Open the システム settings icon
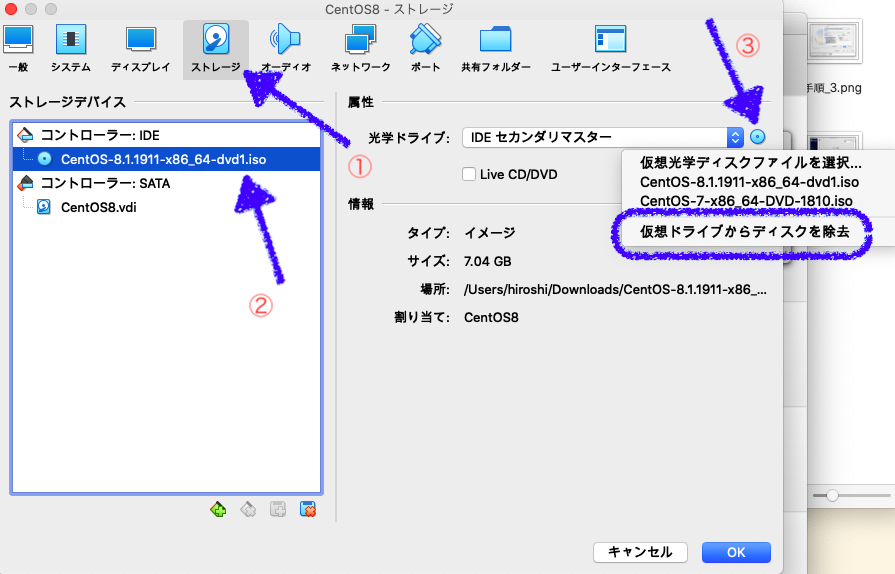Image resolution: width=895 pixels, height=574 pixels. [x=70, y=49]
